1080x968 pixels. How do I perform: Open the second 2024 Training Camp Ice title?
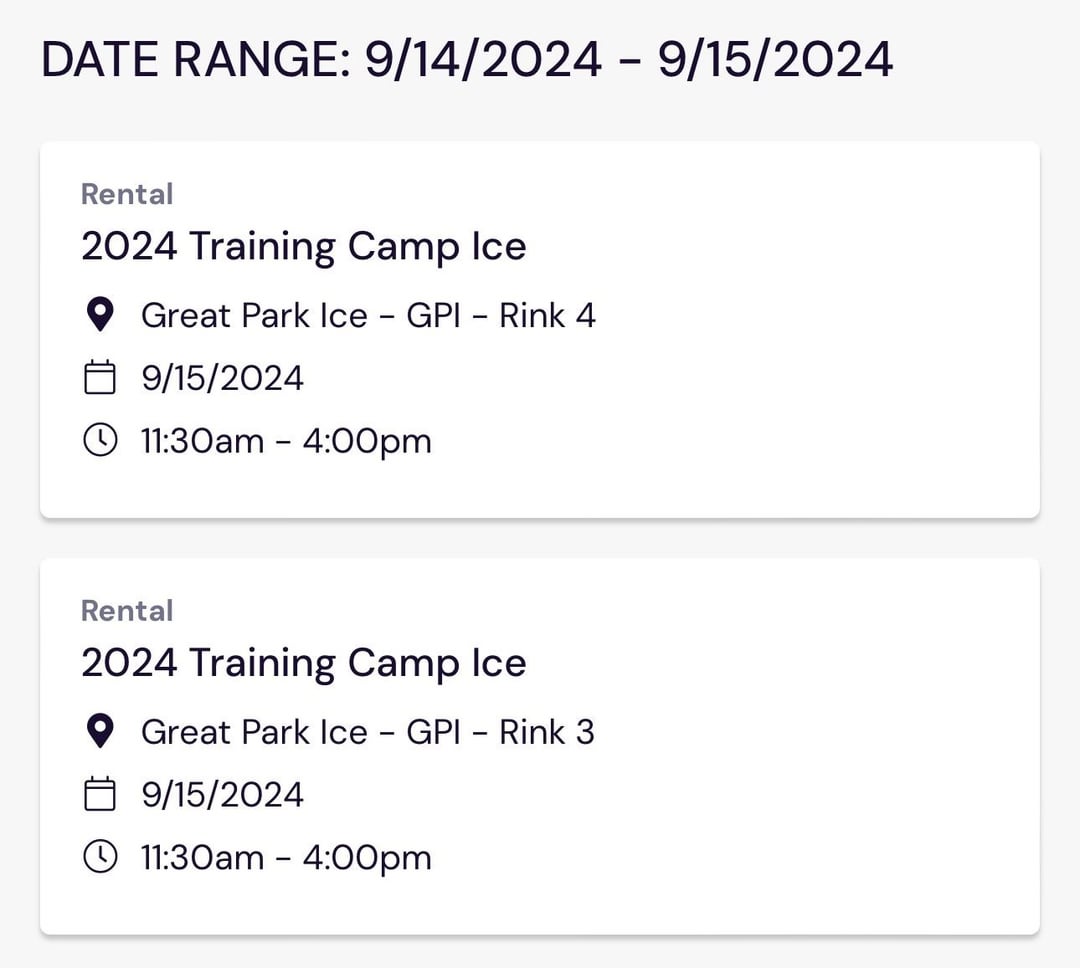click(303, 664)
